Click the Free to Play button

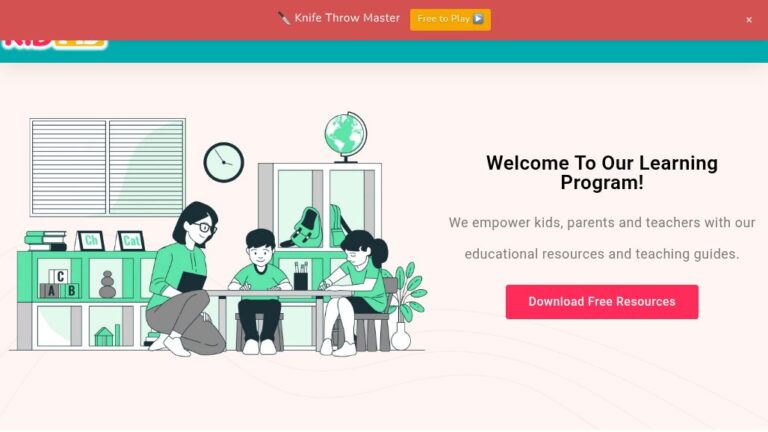[x=450, y=20]
